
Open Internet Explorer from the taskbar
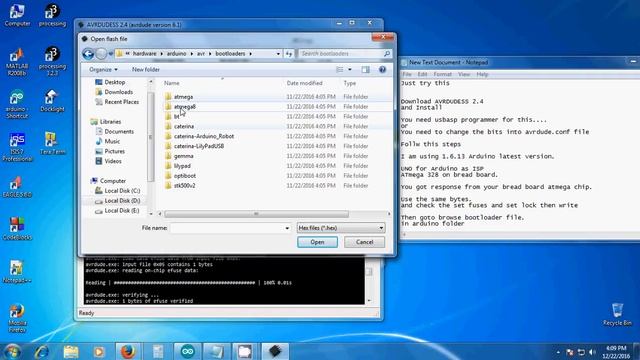pyautogui.click(x=42, y=351)
